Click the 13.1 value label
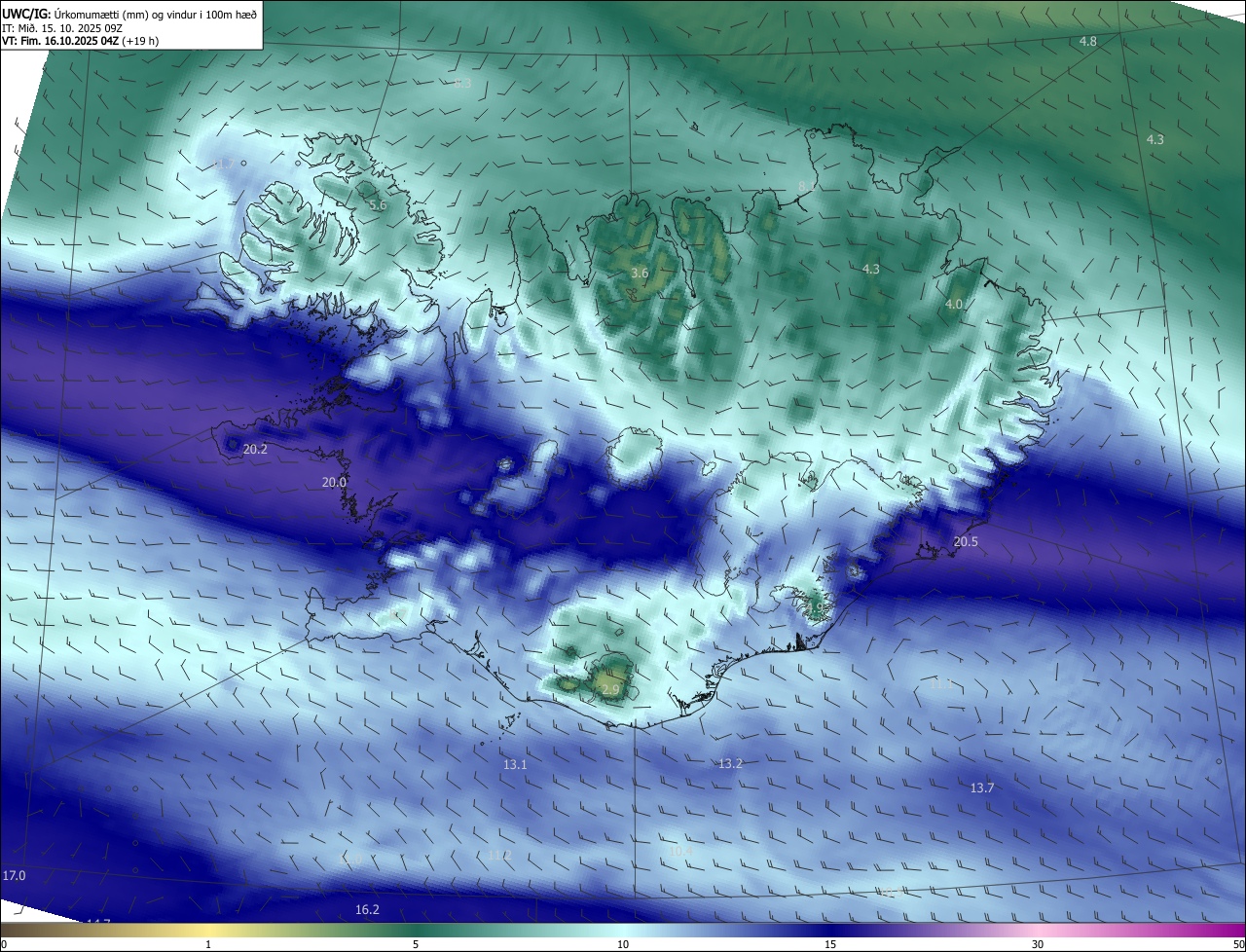Screen dimensions: 1246x952 click(515, 764)
